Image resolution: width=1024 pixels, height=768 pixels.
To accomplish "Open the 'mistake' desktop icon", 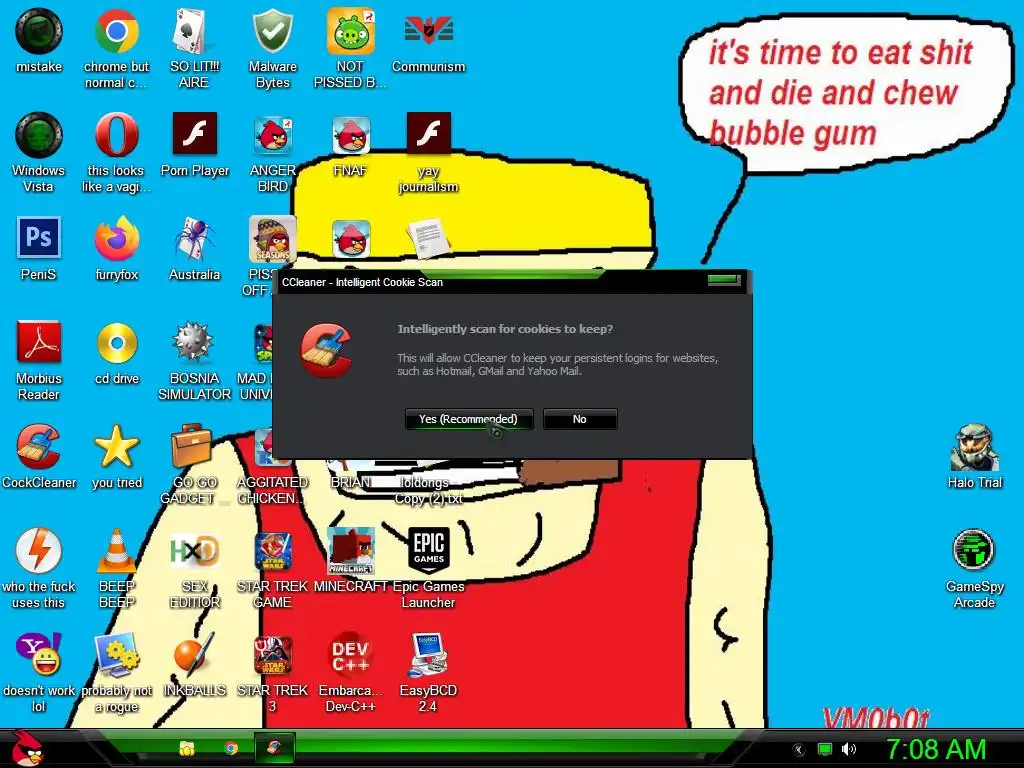I will pos(39,40).
